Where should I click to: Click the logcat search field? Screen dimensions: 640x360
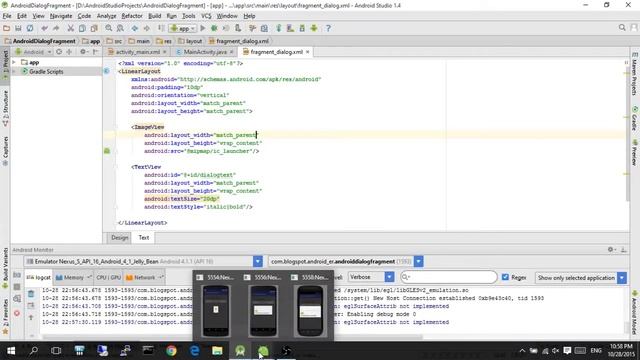[x=449, y=277]
